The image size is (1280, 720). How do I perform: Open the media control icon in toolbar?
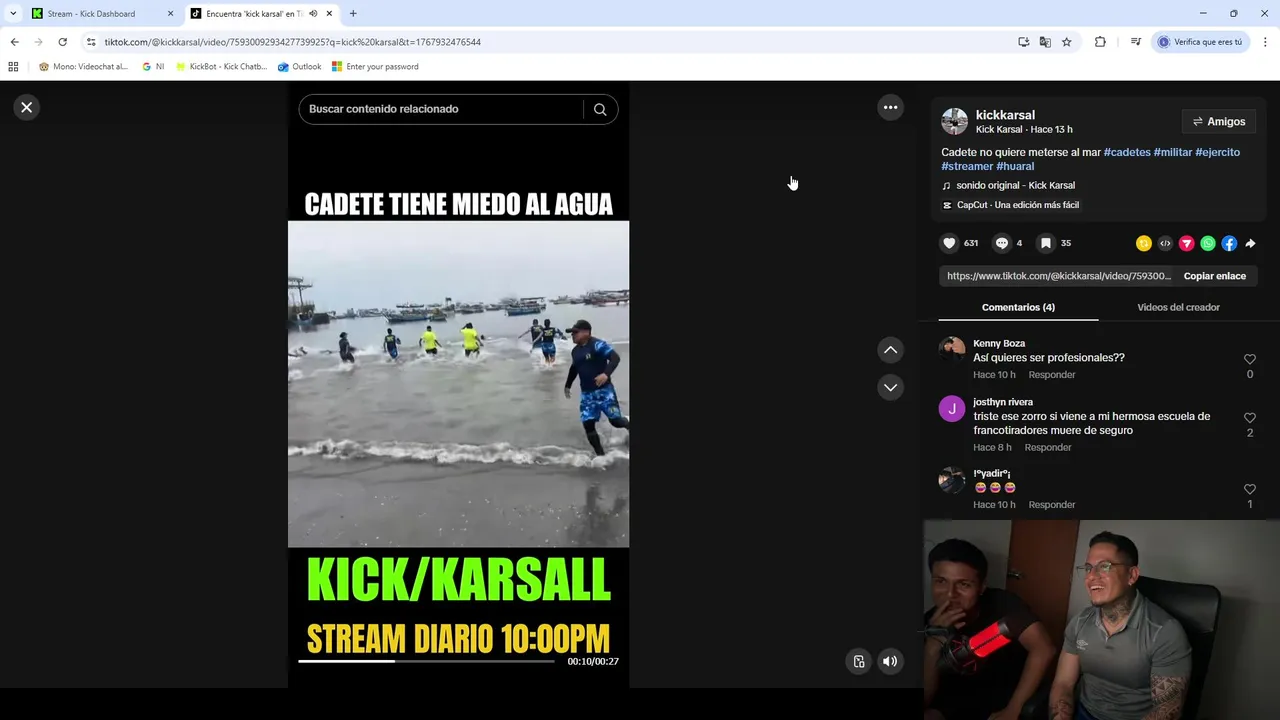[1135, 42]
